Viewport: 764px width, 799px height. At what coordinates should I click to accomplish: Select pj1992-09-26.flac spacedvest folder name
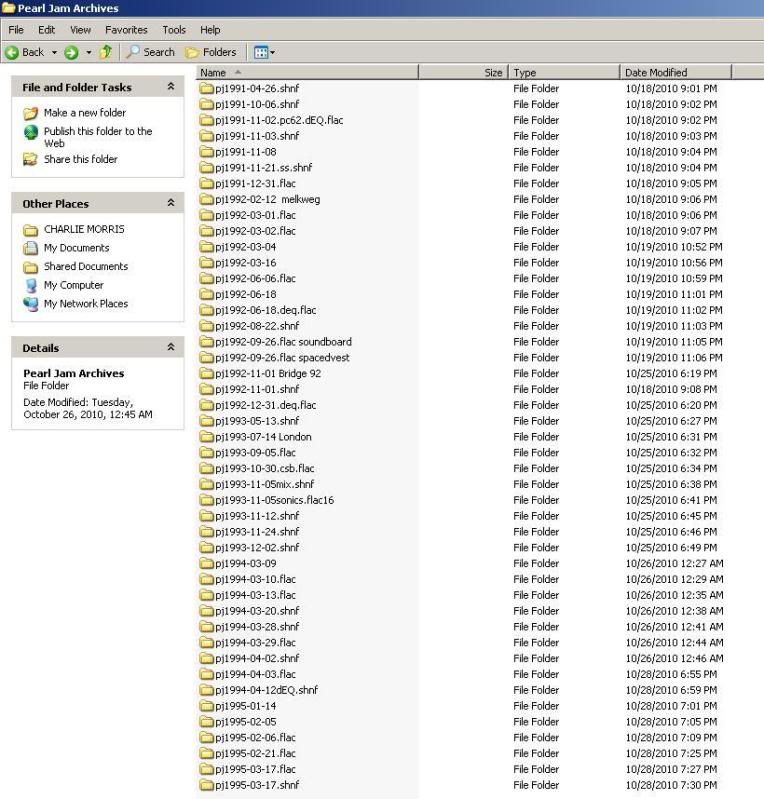[x=282, y=358]
